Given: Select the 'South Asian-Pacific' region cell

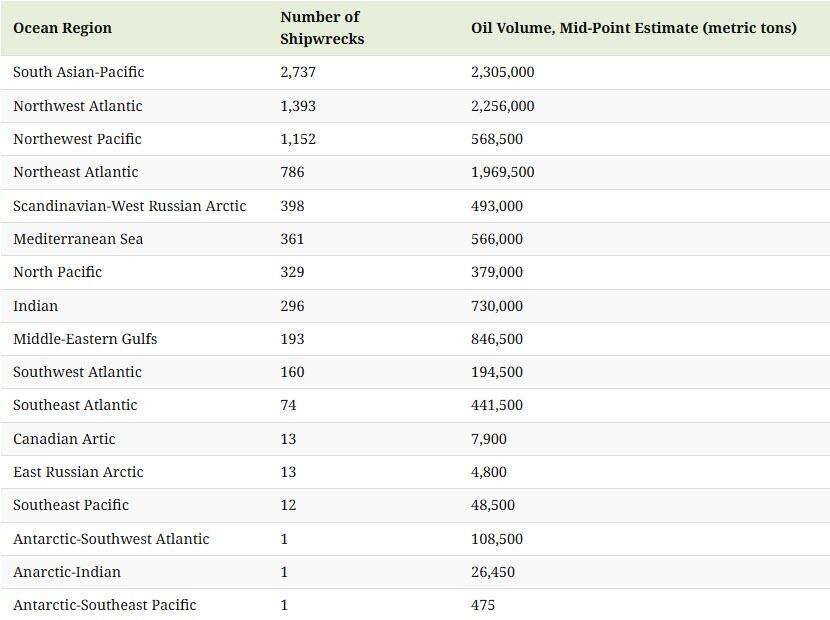Looking at the screenshot, I should click(78, 72).
